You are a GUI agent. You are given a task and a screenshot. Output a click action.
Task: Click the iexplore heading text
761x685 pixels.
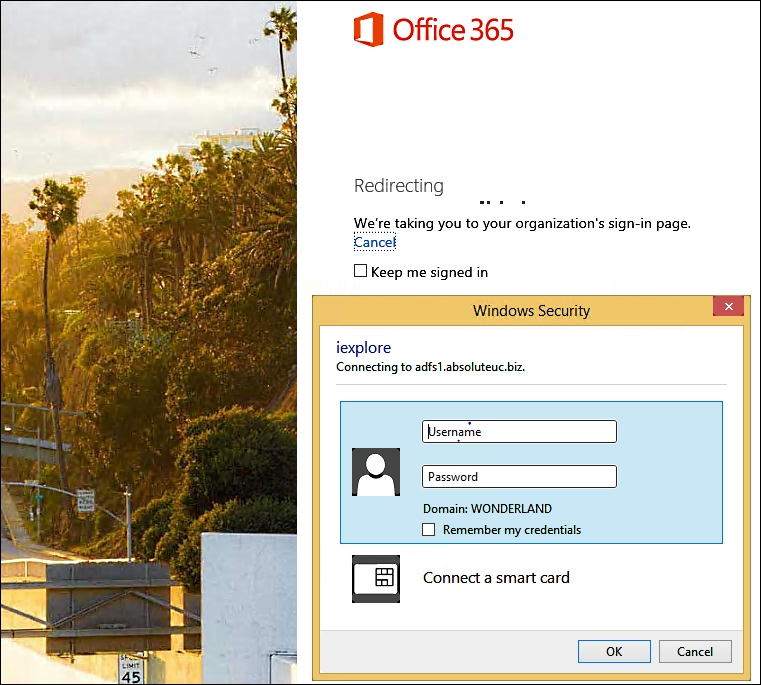[364, 348]
